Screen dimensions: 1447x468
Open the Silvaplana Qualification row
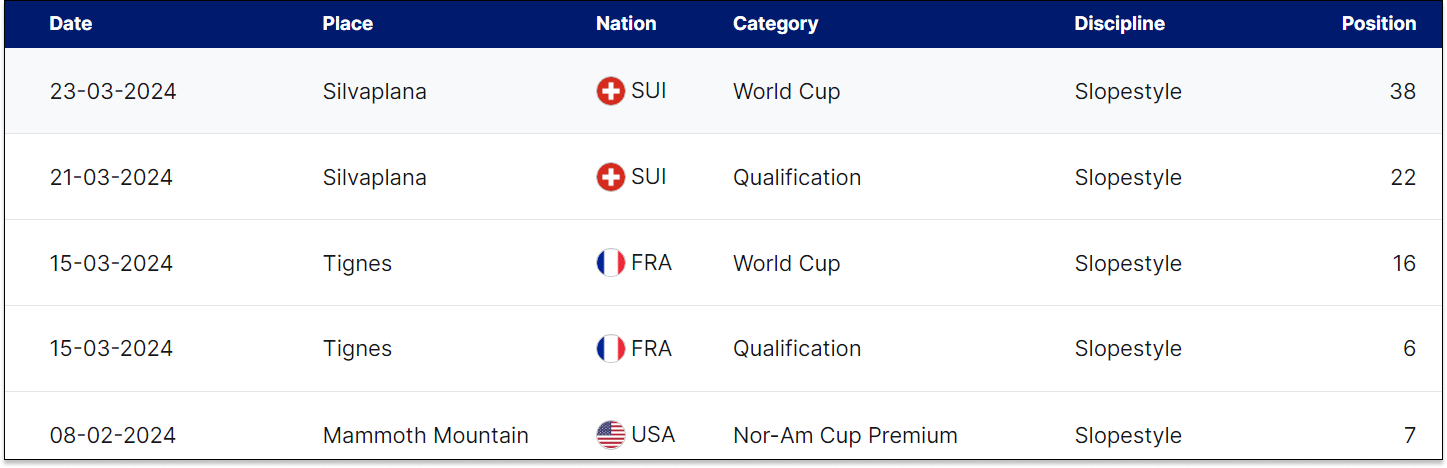[723, 177]
